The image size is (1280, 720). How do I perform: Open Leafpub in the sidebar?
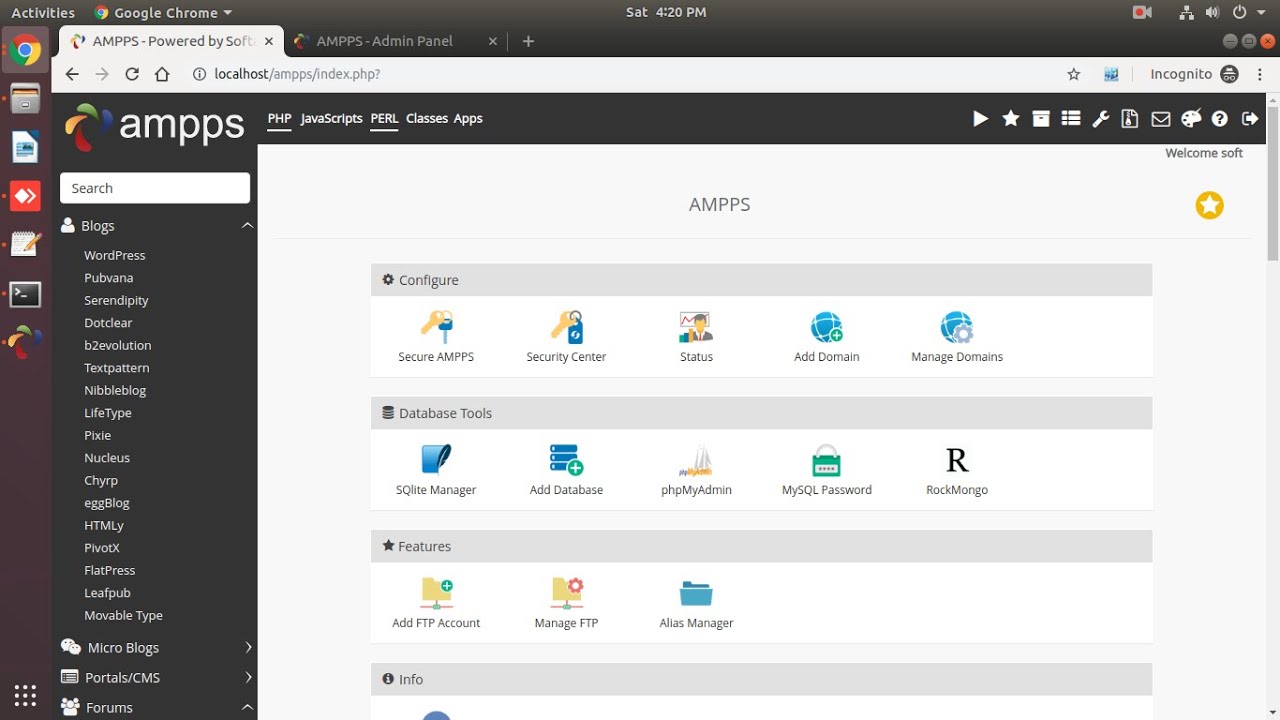(107, 593)
